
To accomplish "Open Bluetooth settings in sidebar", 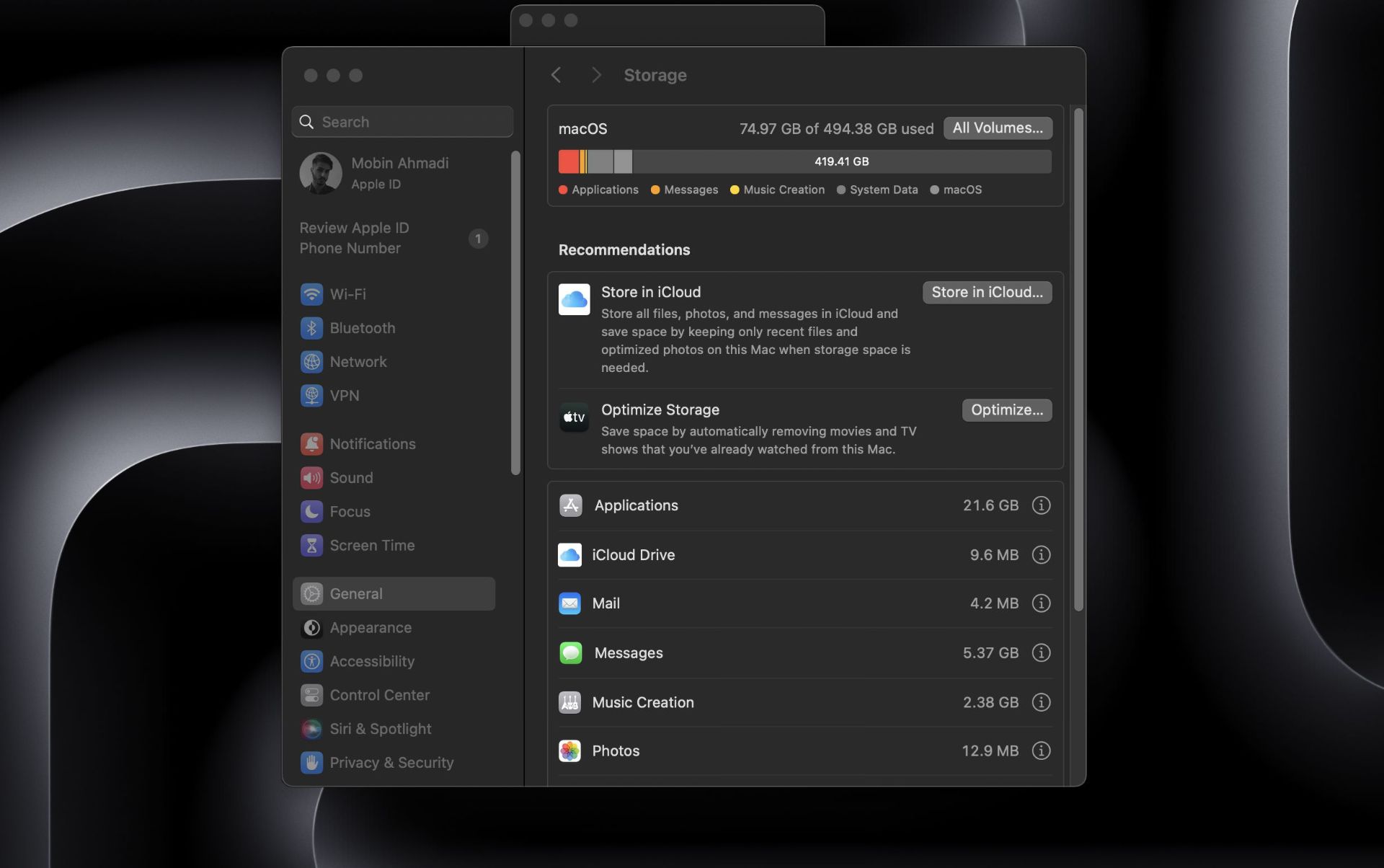I will pyautogui.click(x=362, y=329).
